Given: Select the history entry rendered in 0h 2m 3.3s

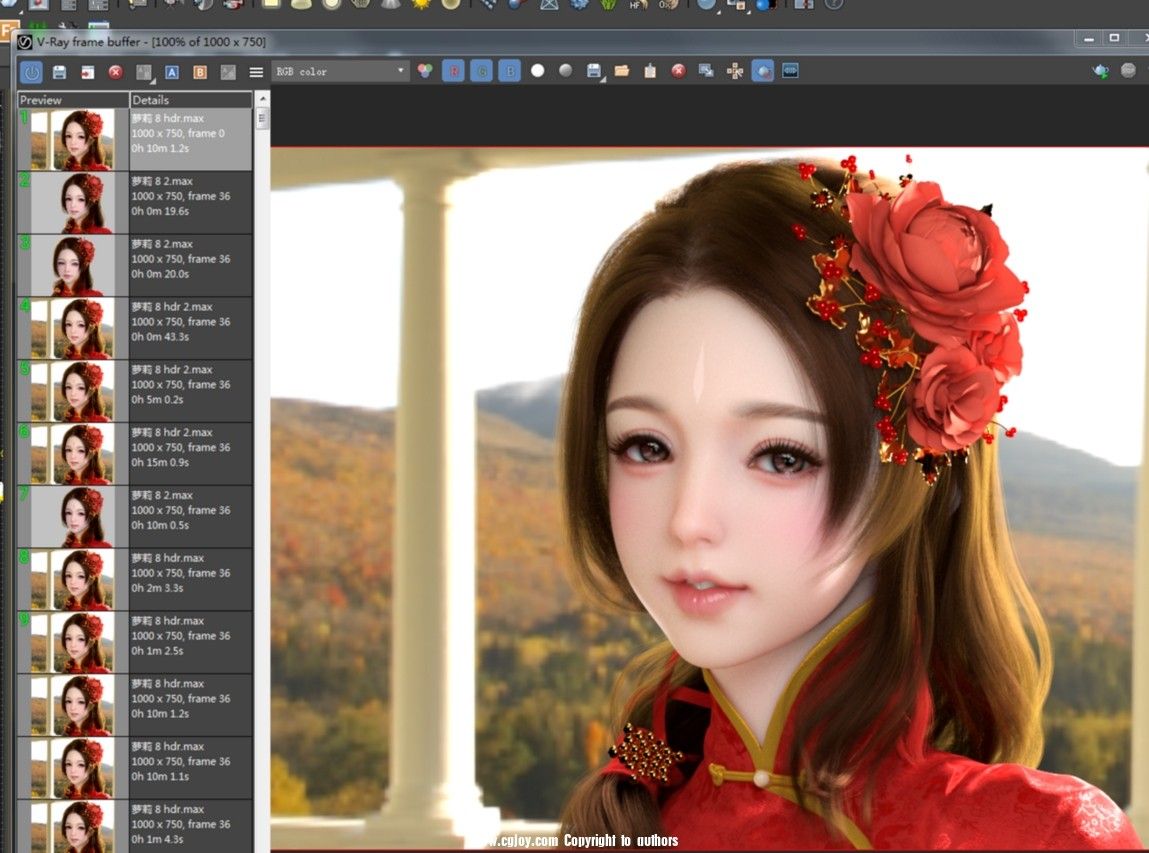Looking at the screenshot, I should (x=135, y=580).
